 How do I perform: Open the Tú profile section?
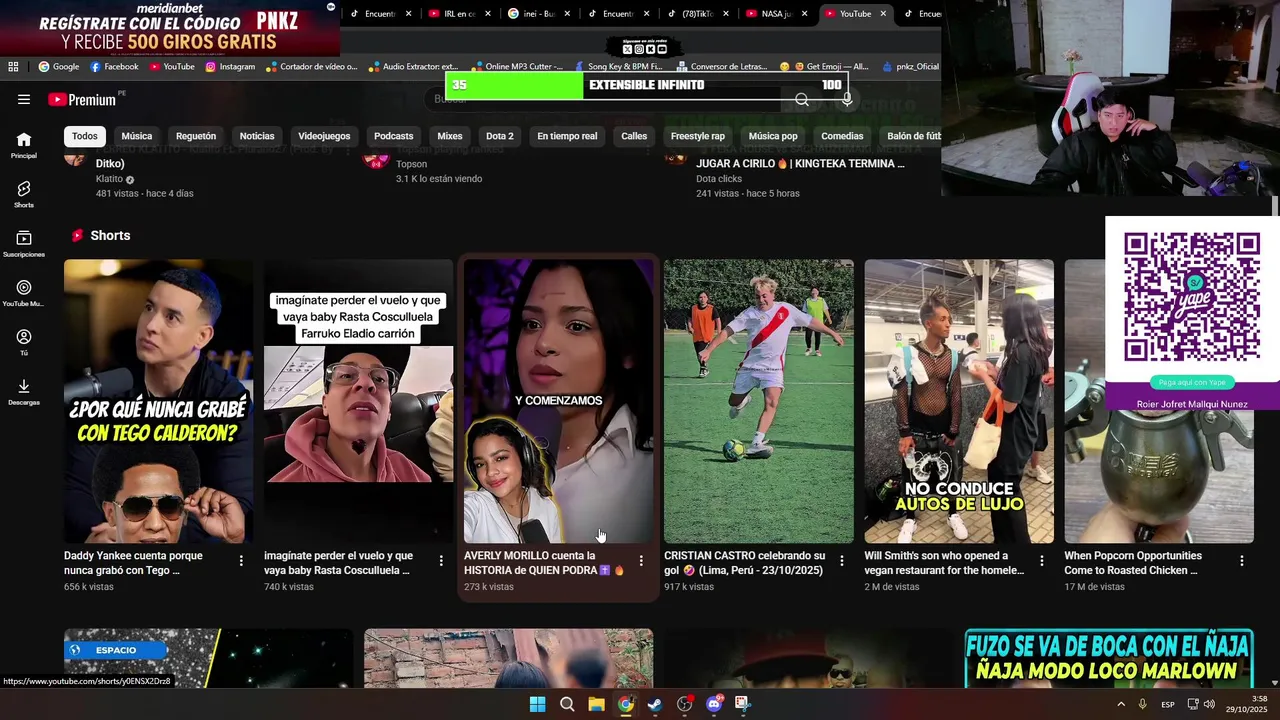[24, 342]
